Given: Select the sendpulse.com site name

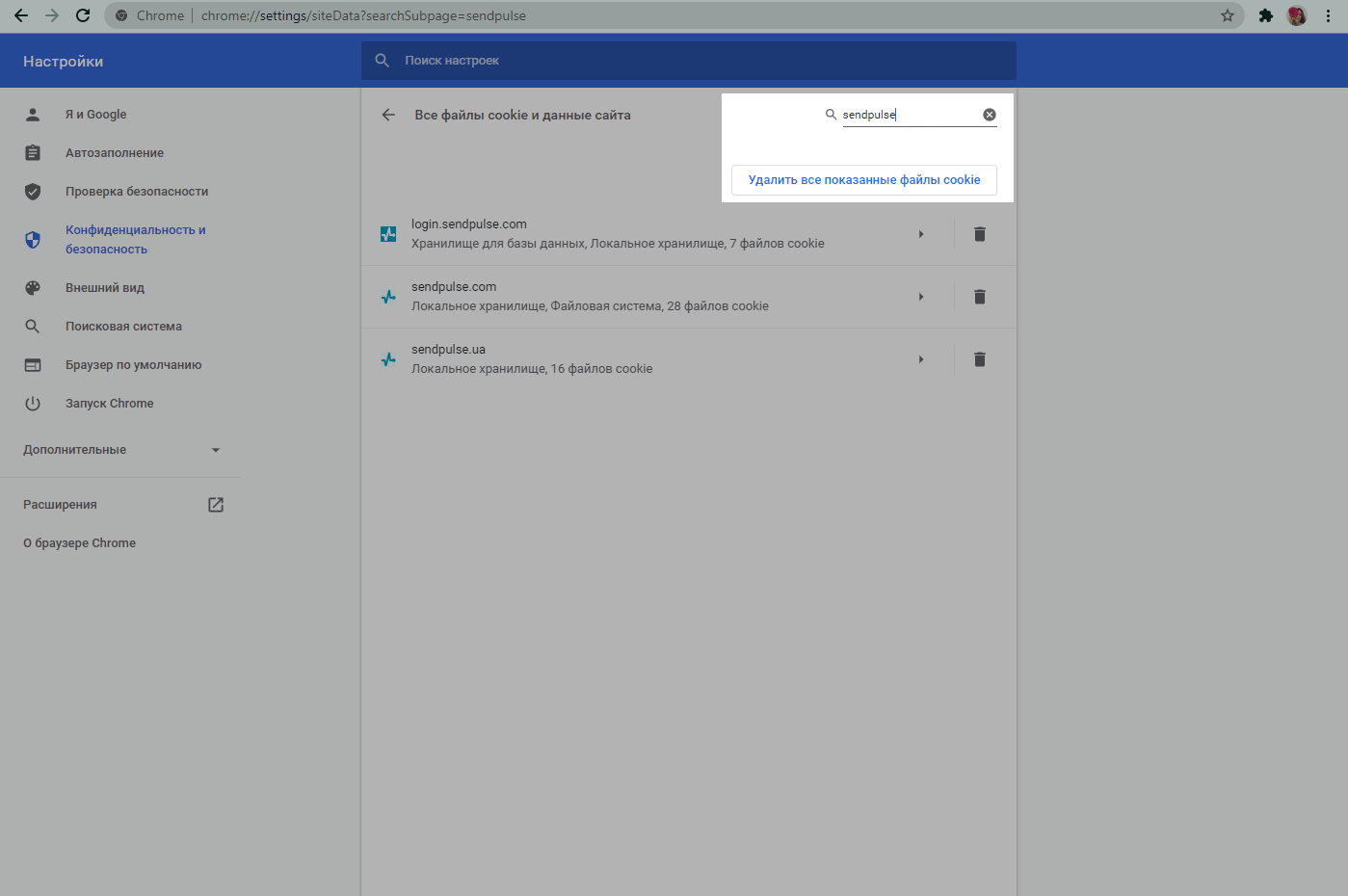Looking at the screenshot, I should click(454, 287).
